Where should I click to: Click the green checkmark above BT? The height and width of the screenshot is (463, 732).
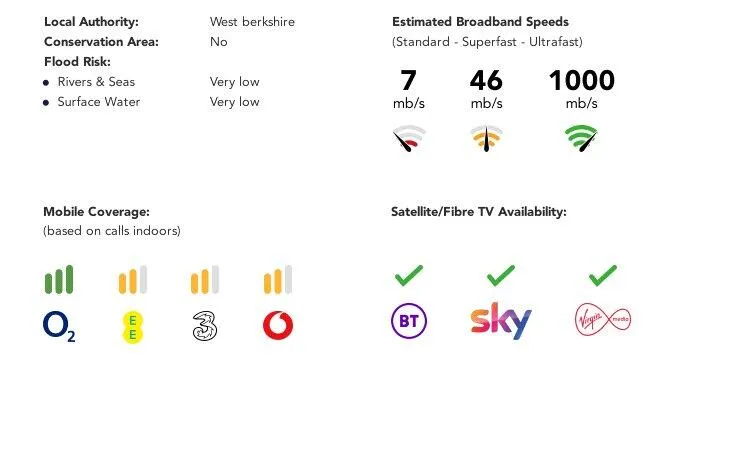pos(408,275)
